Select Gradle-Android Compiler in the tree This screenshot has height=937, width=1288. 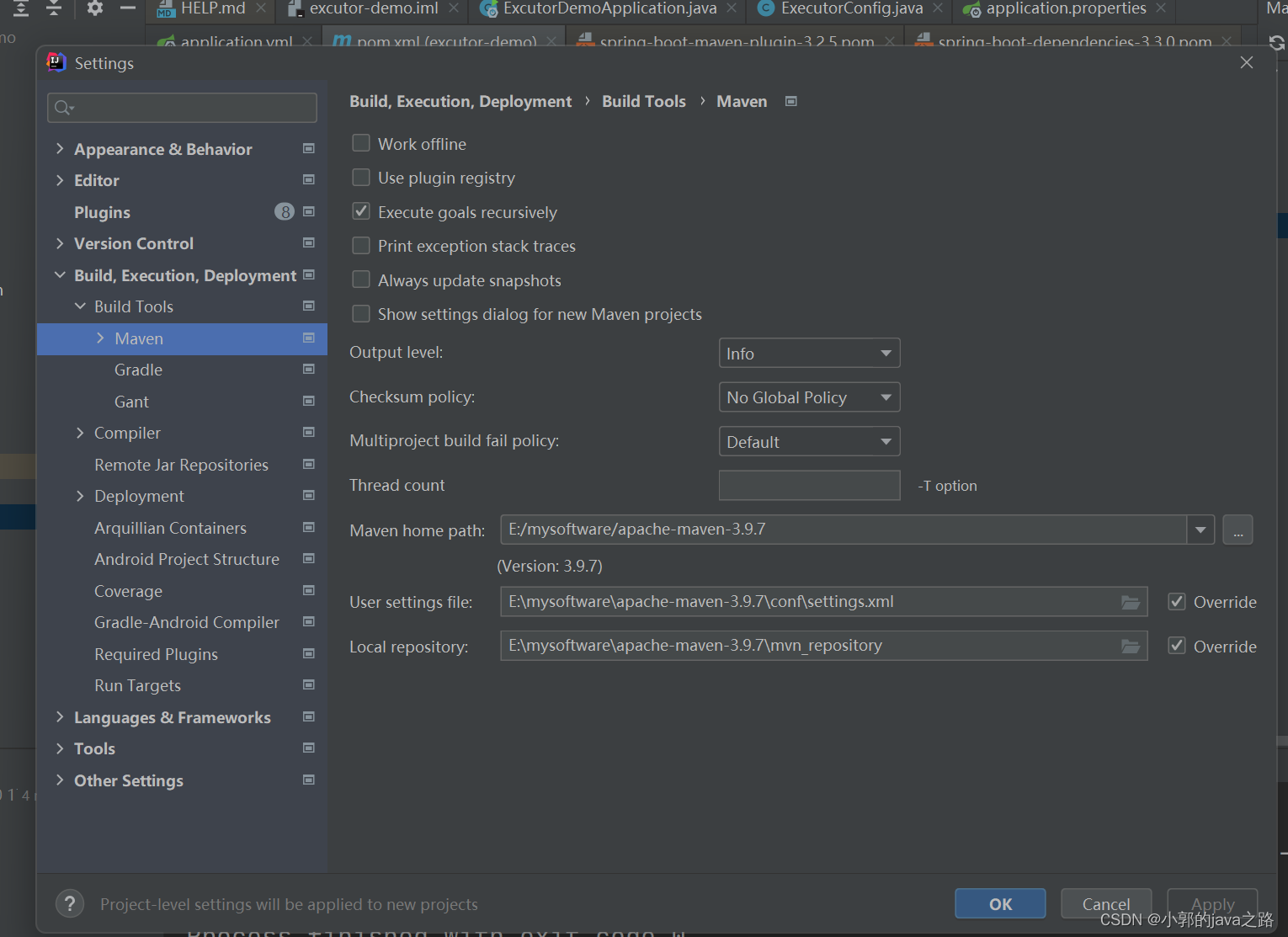(186, 622)
